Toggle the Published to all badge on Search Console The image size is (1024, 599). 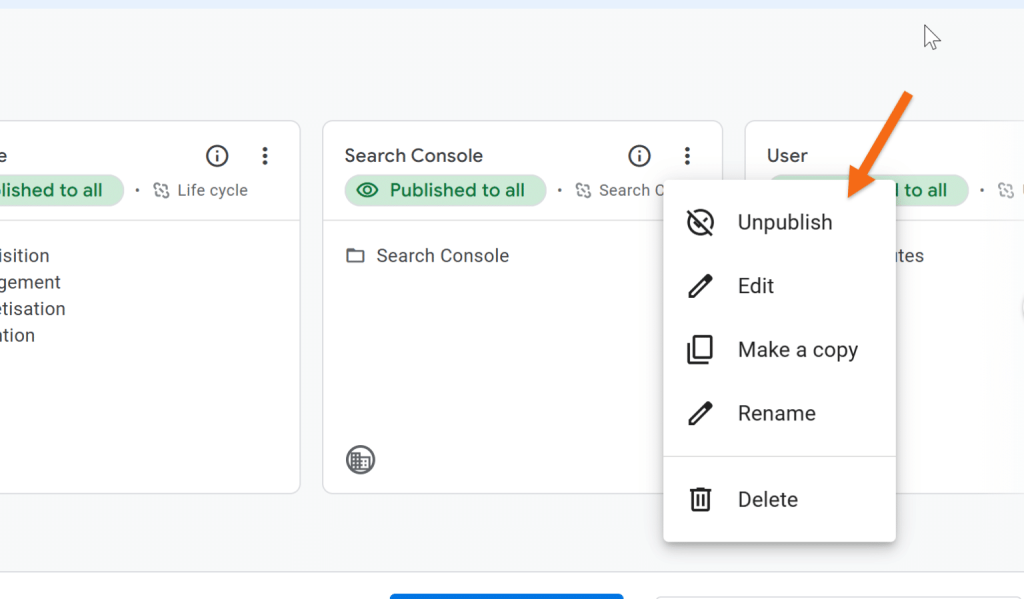pyautogui.click(x=444, y=190)
